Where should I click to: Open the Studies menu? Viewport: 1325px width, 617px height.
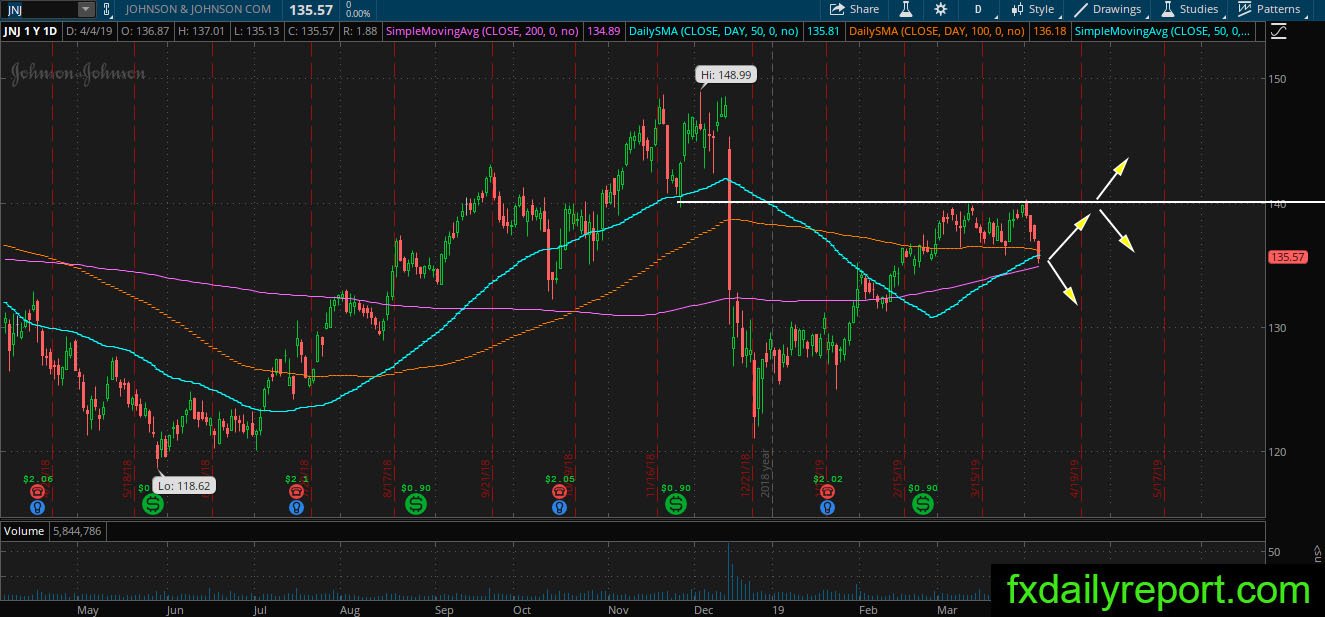click(1189, 9)
